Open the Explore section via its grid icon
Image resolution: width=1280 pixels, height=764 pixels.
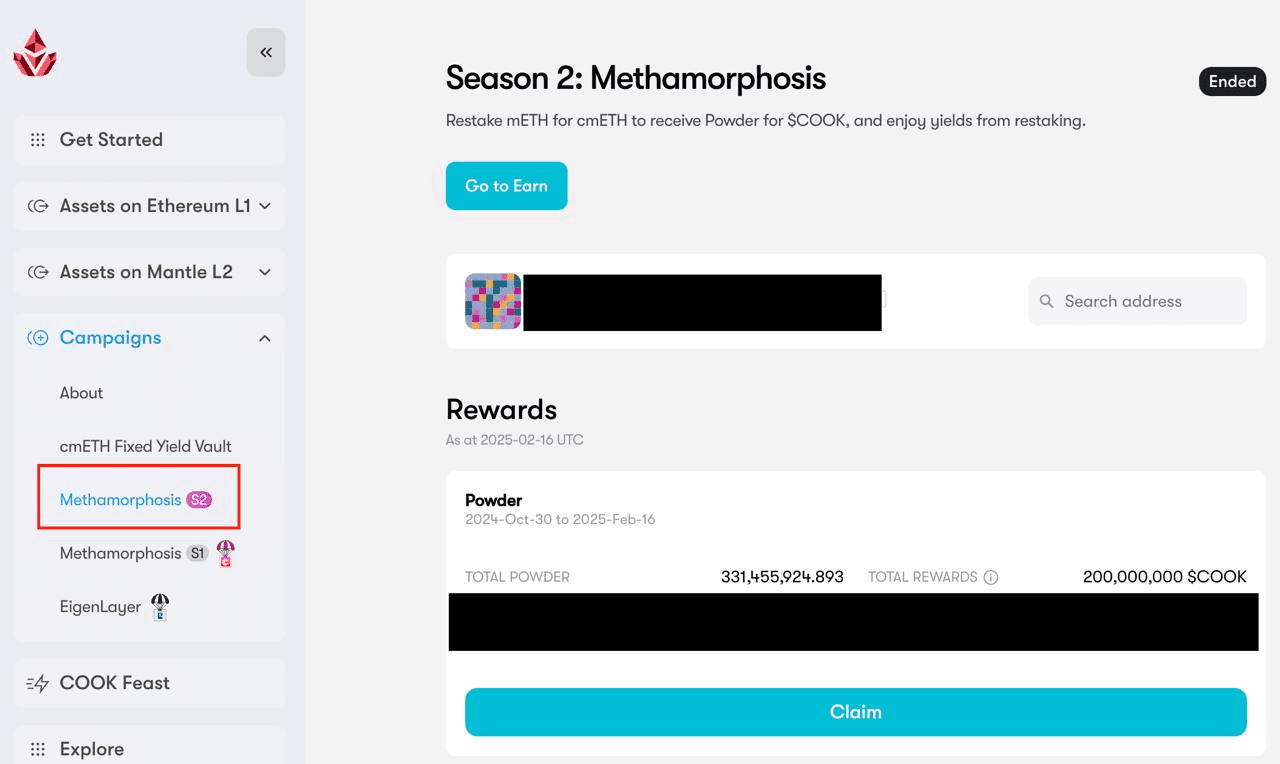(38, 748)
